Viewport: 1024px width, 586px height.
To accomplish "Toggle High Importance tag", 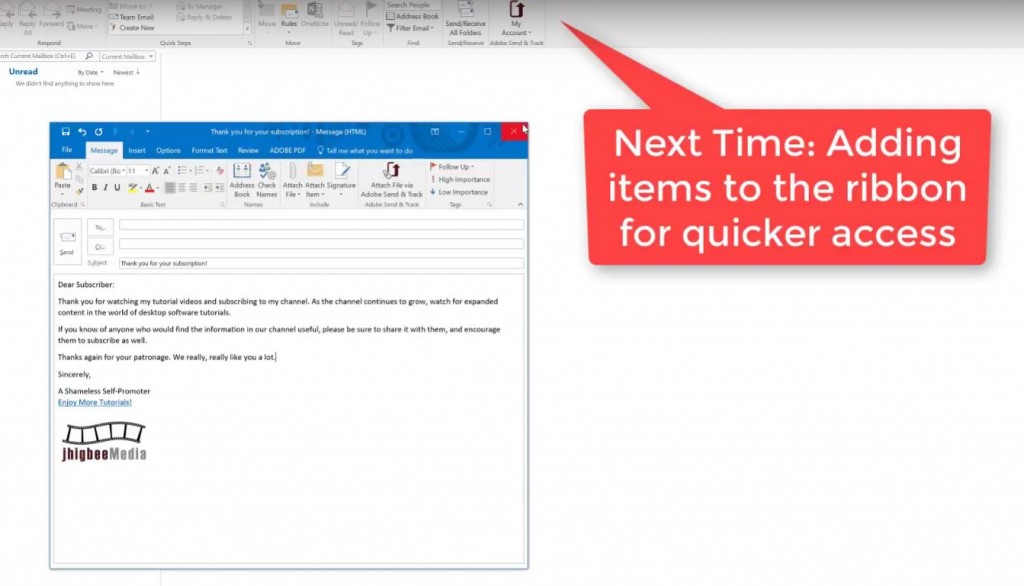I will [460, 180].
